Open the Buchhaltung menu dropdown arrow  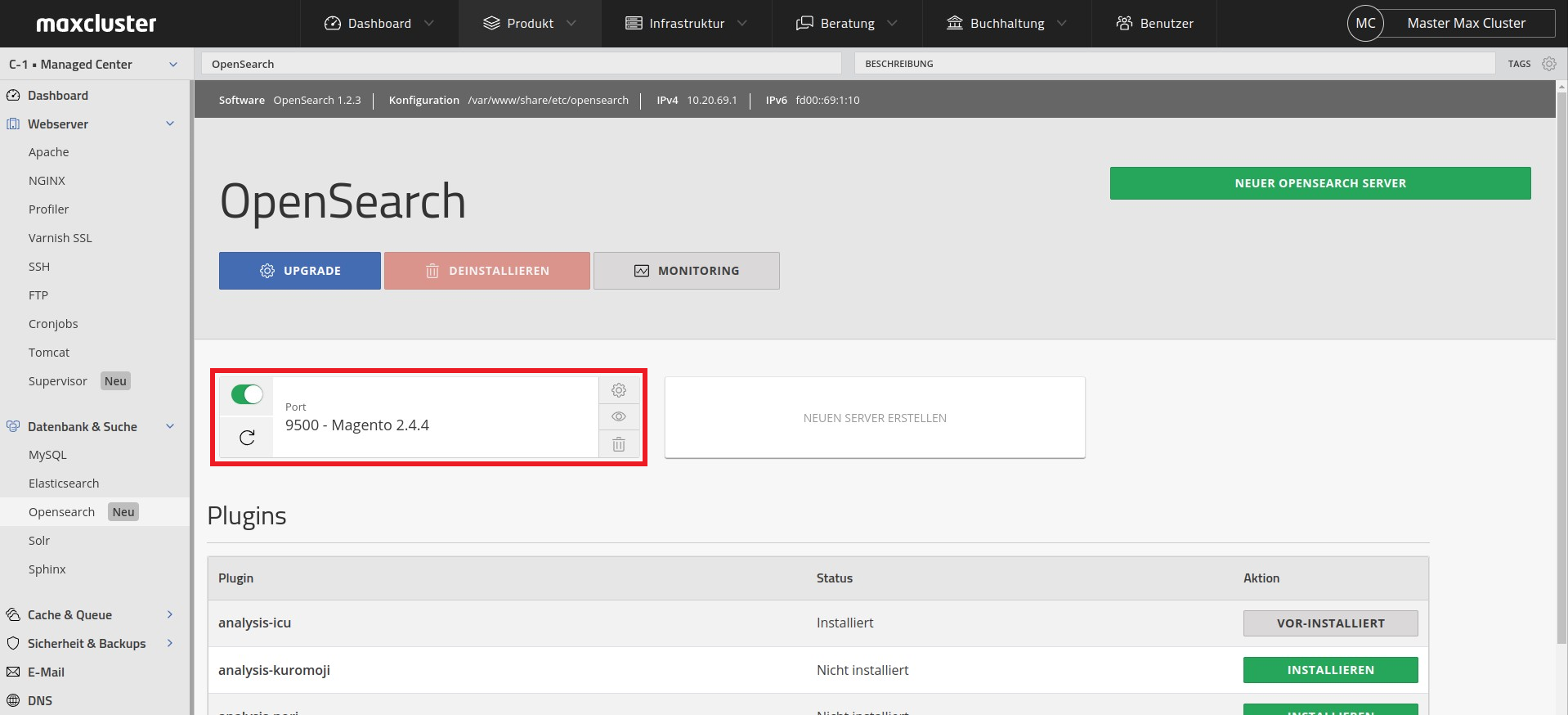pyautogui.click(x=1062, y=24)
